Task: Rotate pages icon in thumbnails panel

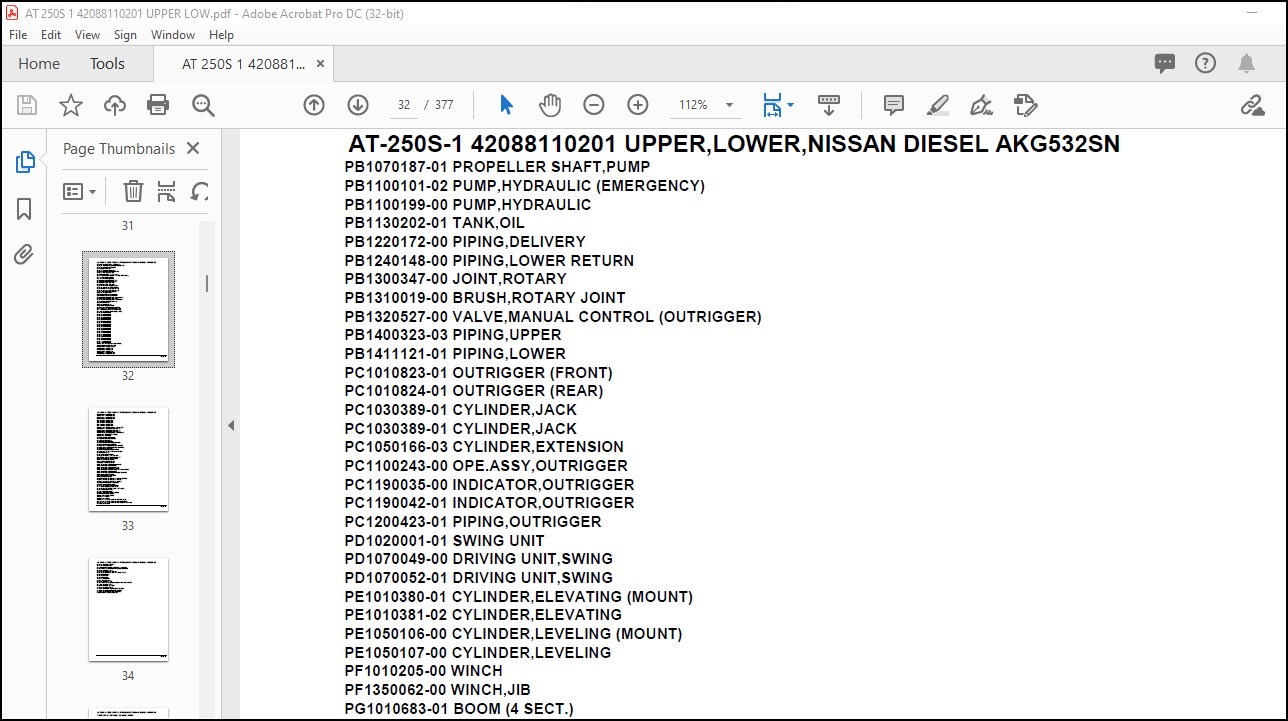Action: 200,191
